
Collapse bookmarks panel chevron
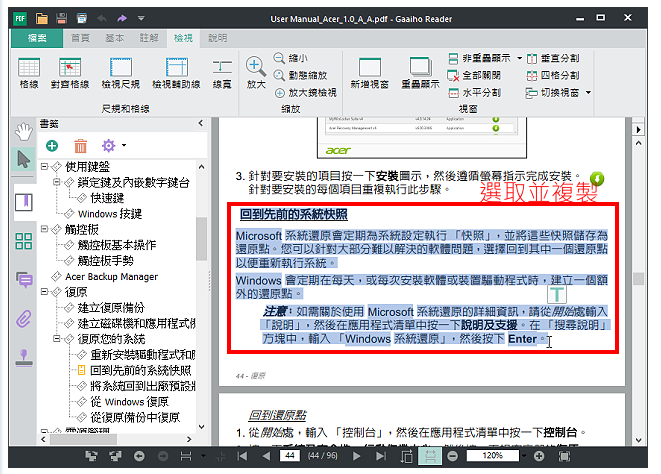coord(201,123)
